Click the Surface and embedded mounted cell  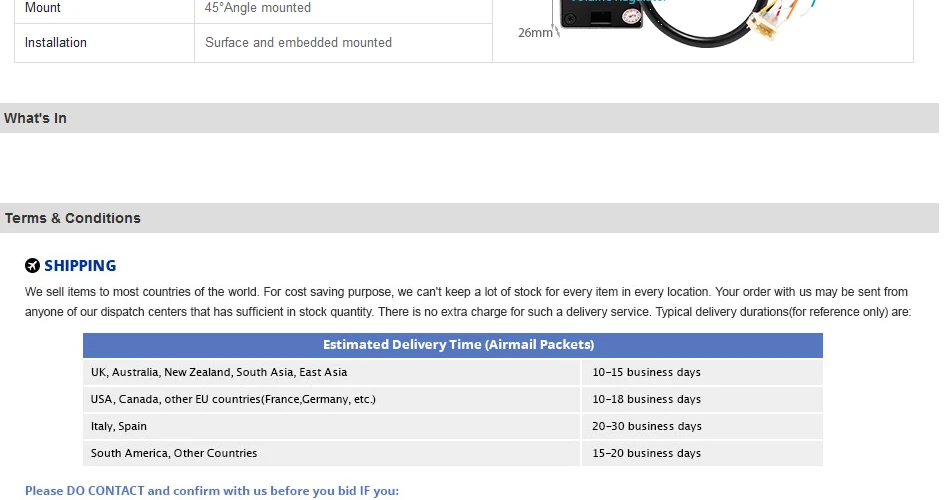[x=344, y=43]
